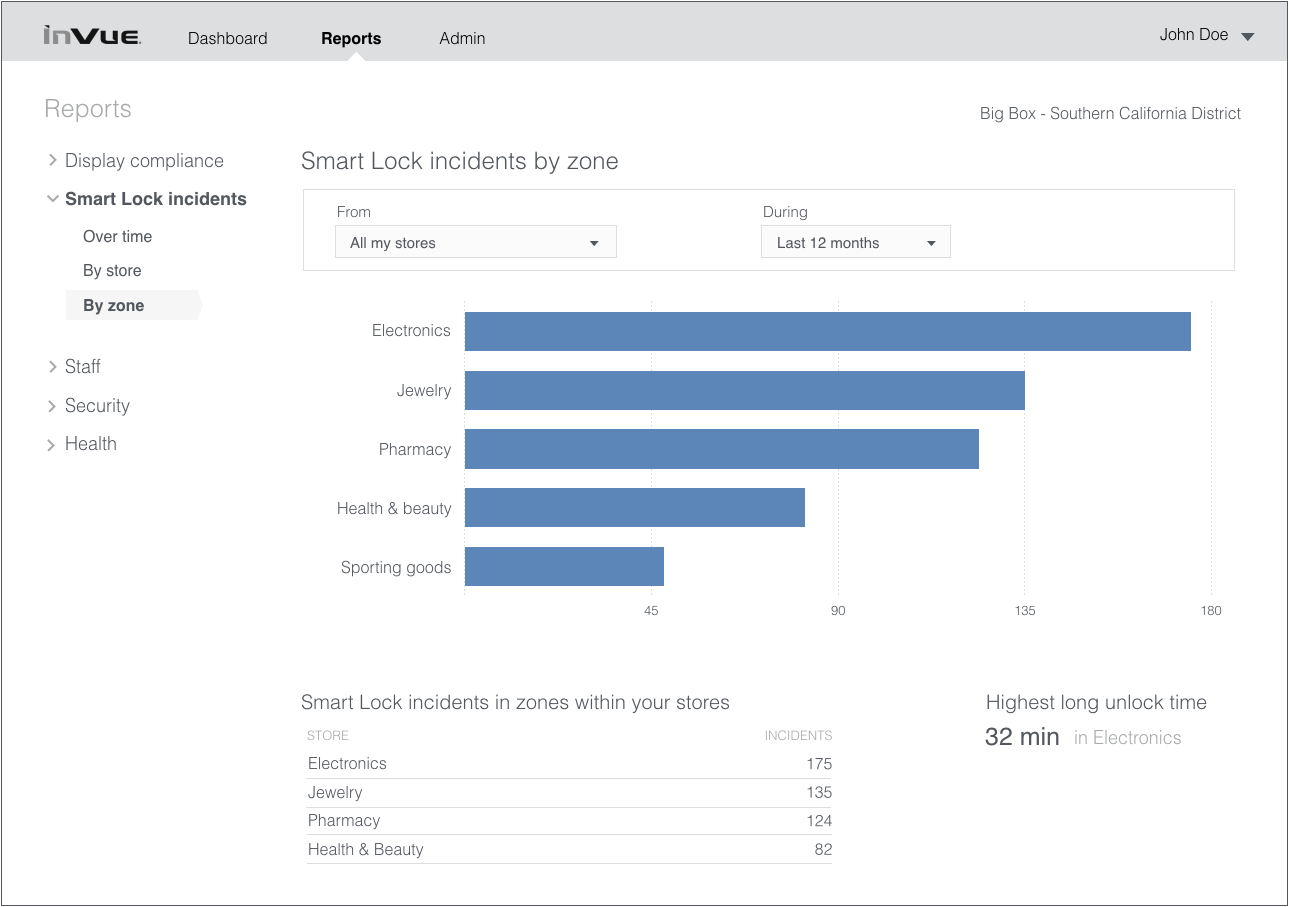Select the Electronics row in the table

[569, 764]
